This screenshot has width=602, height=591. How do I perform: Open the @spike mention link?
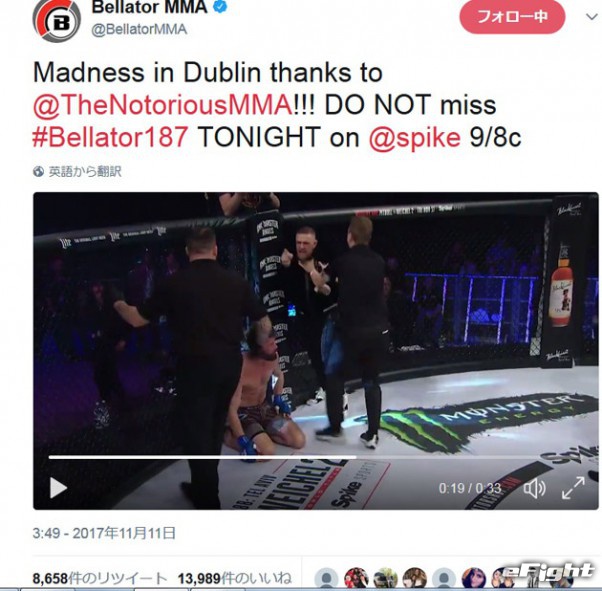414,137
